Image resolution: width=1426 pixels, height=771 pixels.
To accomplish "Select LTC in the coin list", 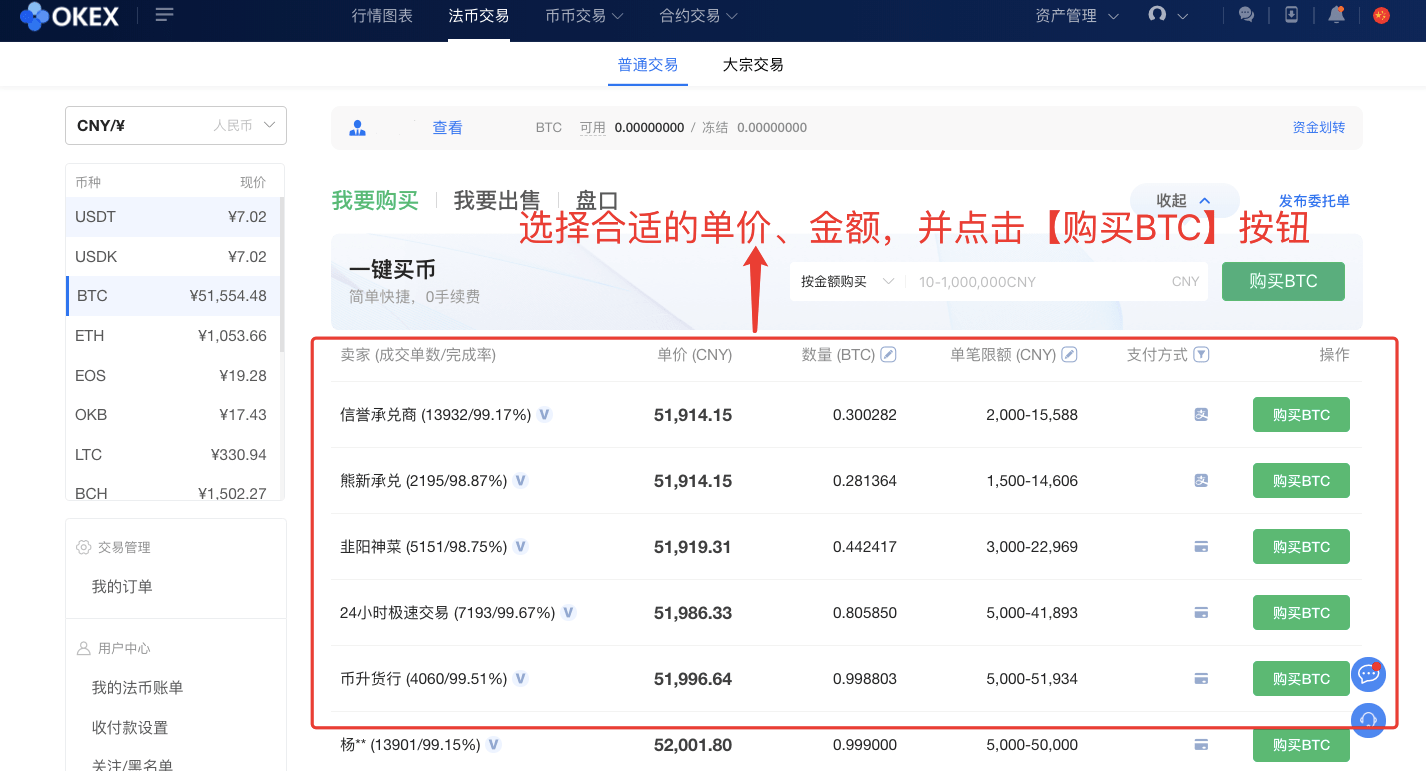I will point(175,455).
